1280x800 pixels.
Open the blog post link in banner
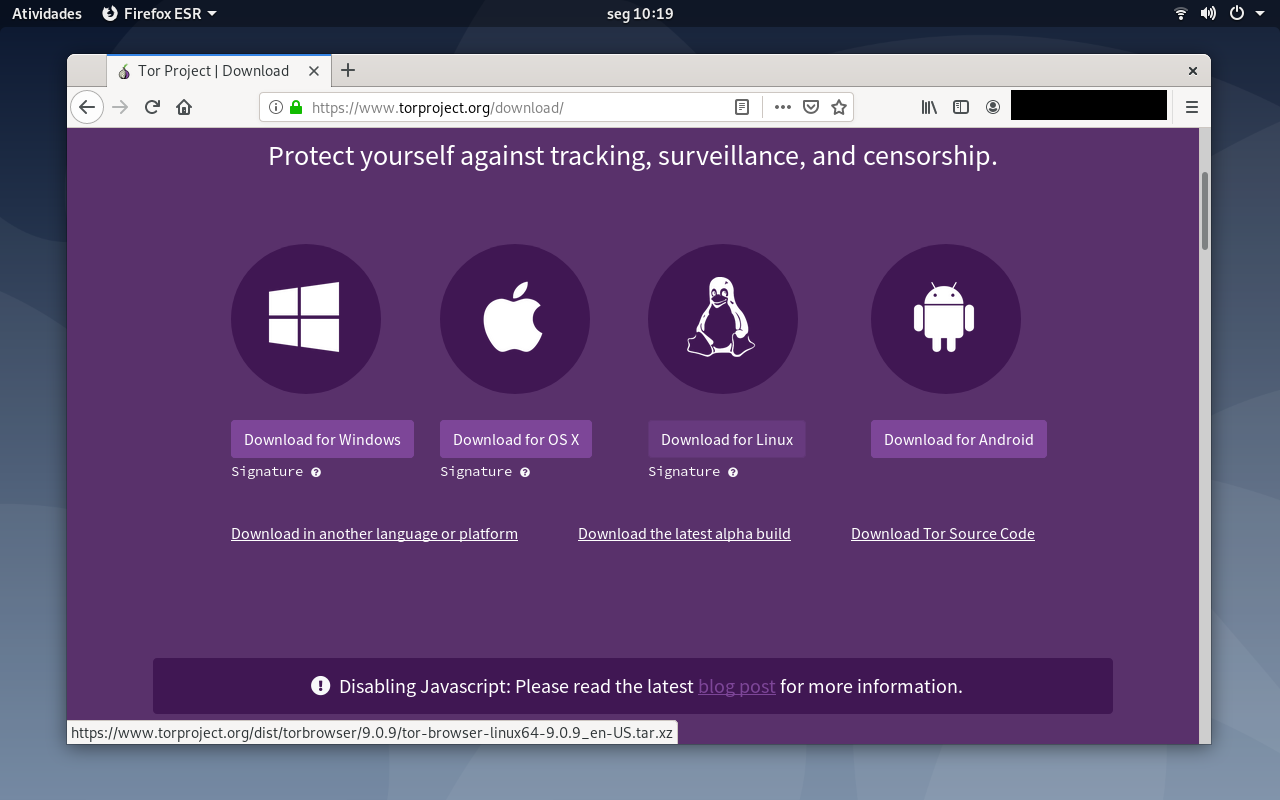tap(737, 686)
